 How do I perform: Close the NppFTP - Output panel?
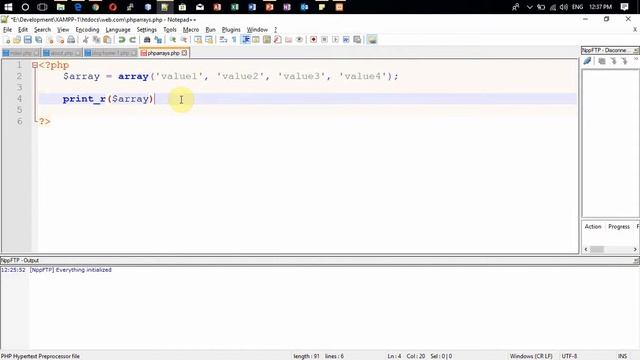click(x=636, y=260)
